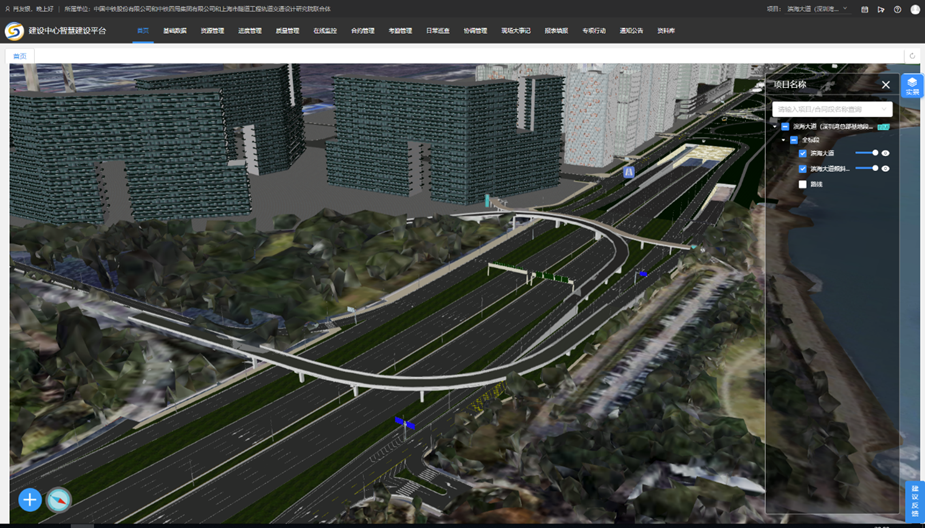Open the 资源管理 menu
The width and height of the screenshot is (925, 528).
point(212,31)
